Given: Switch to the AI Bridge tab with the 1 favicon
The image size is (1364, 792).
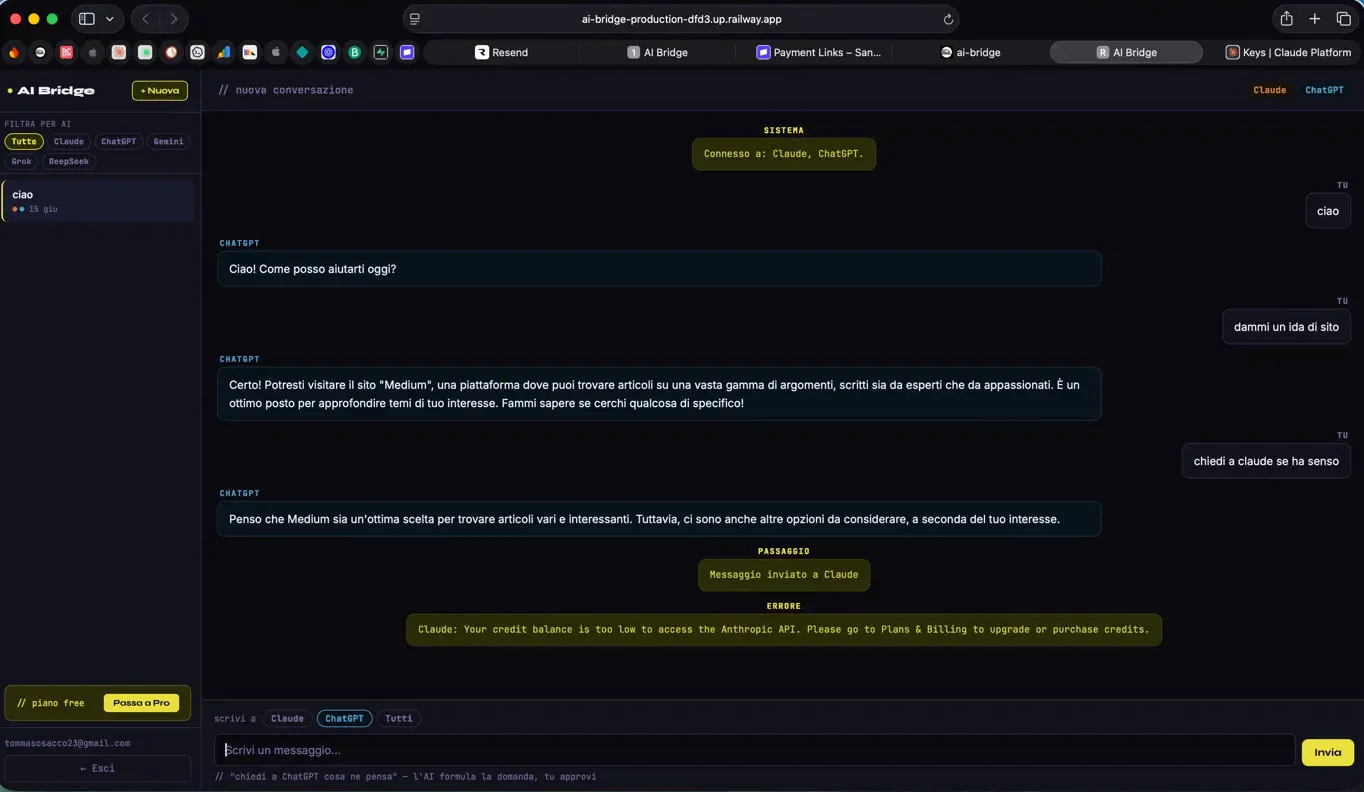Looking at the screenshot, I should point(657,52).
